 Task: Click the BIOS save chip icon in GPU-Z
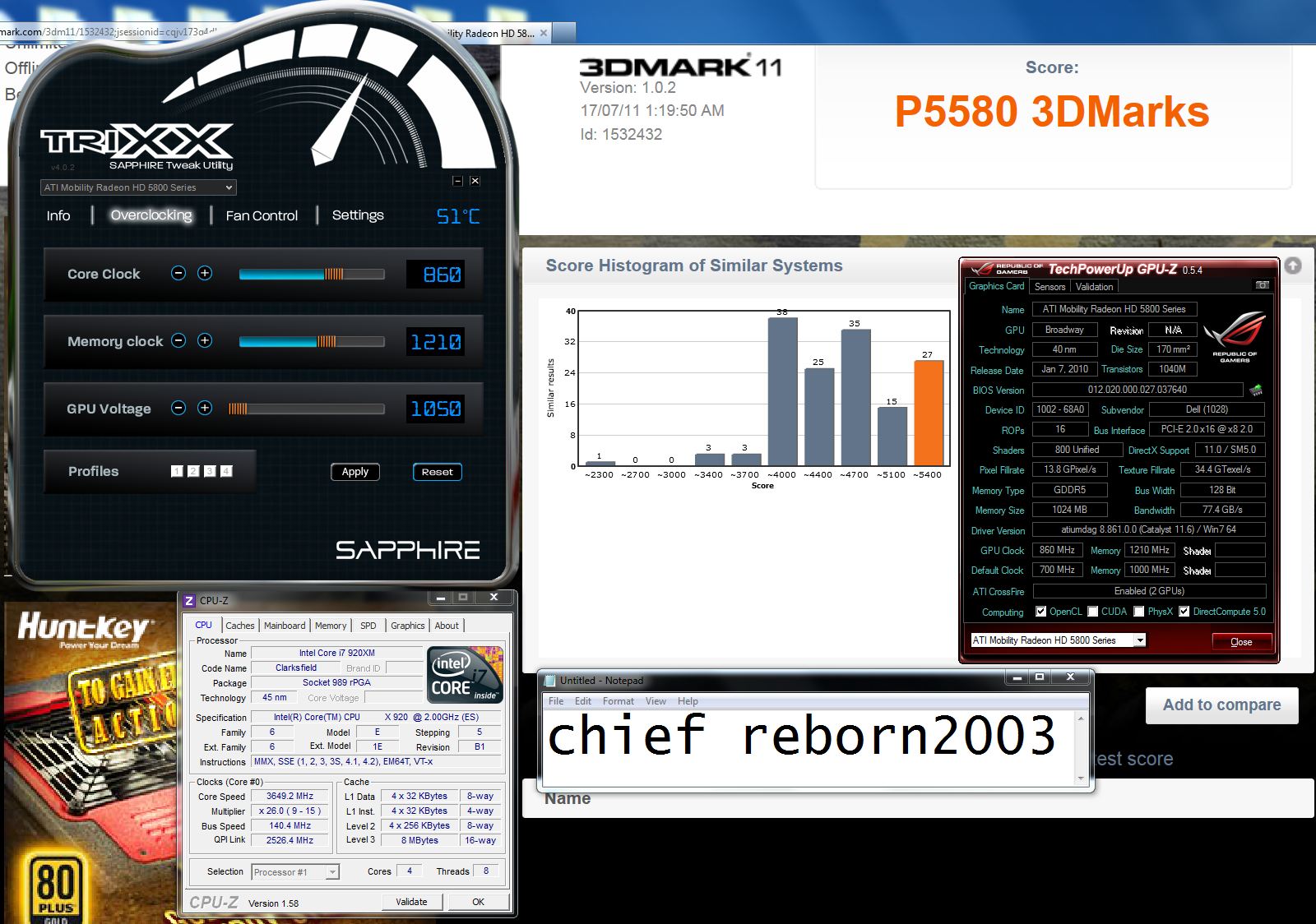point(1256,390)
